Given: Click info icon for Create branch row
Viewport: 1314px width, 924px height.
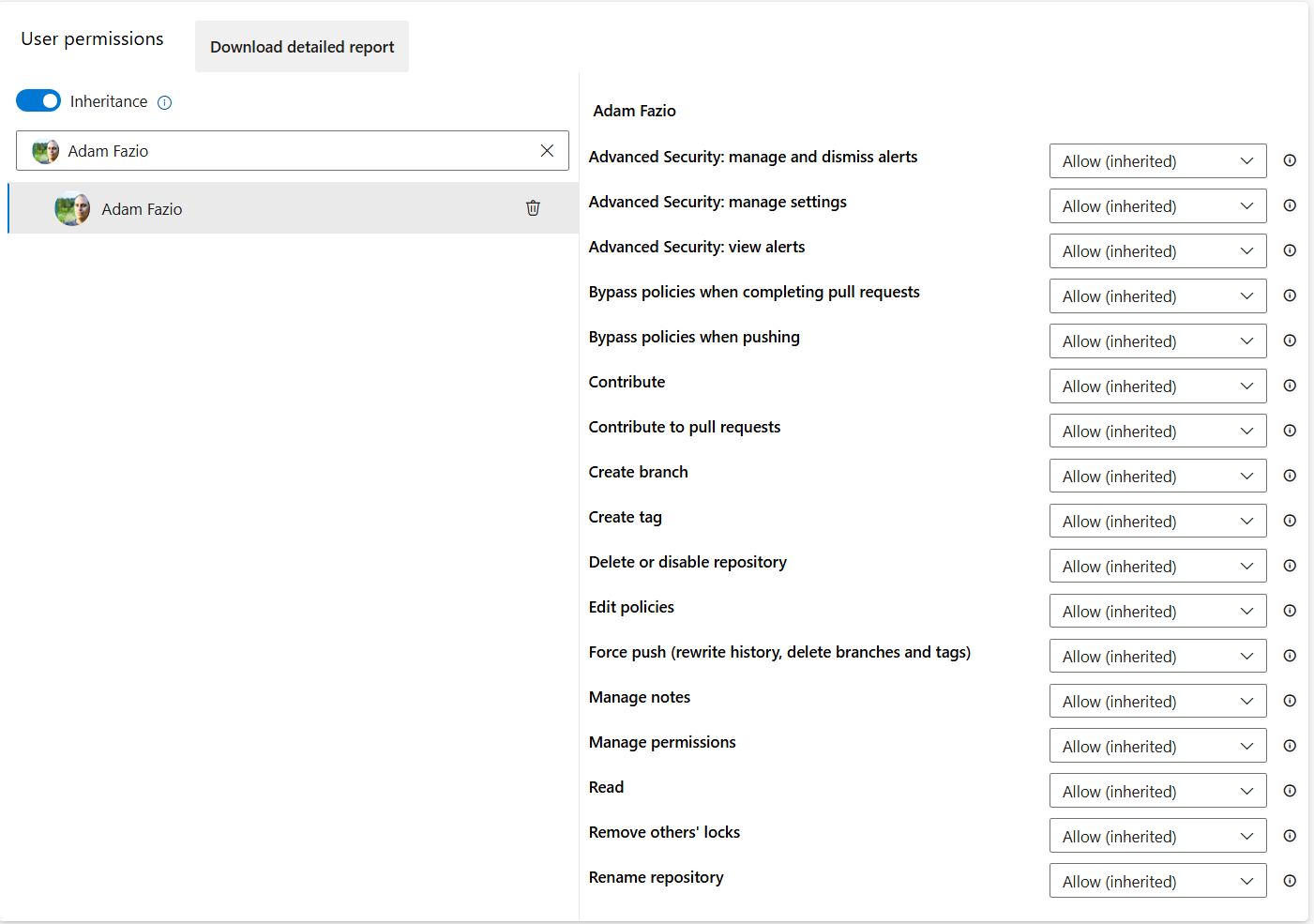Looking at the screenshot, I should coord(1290,476).
